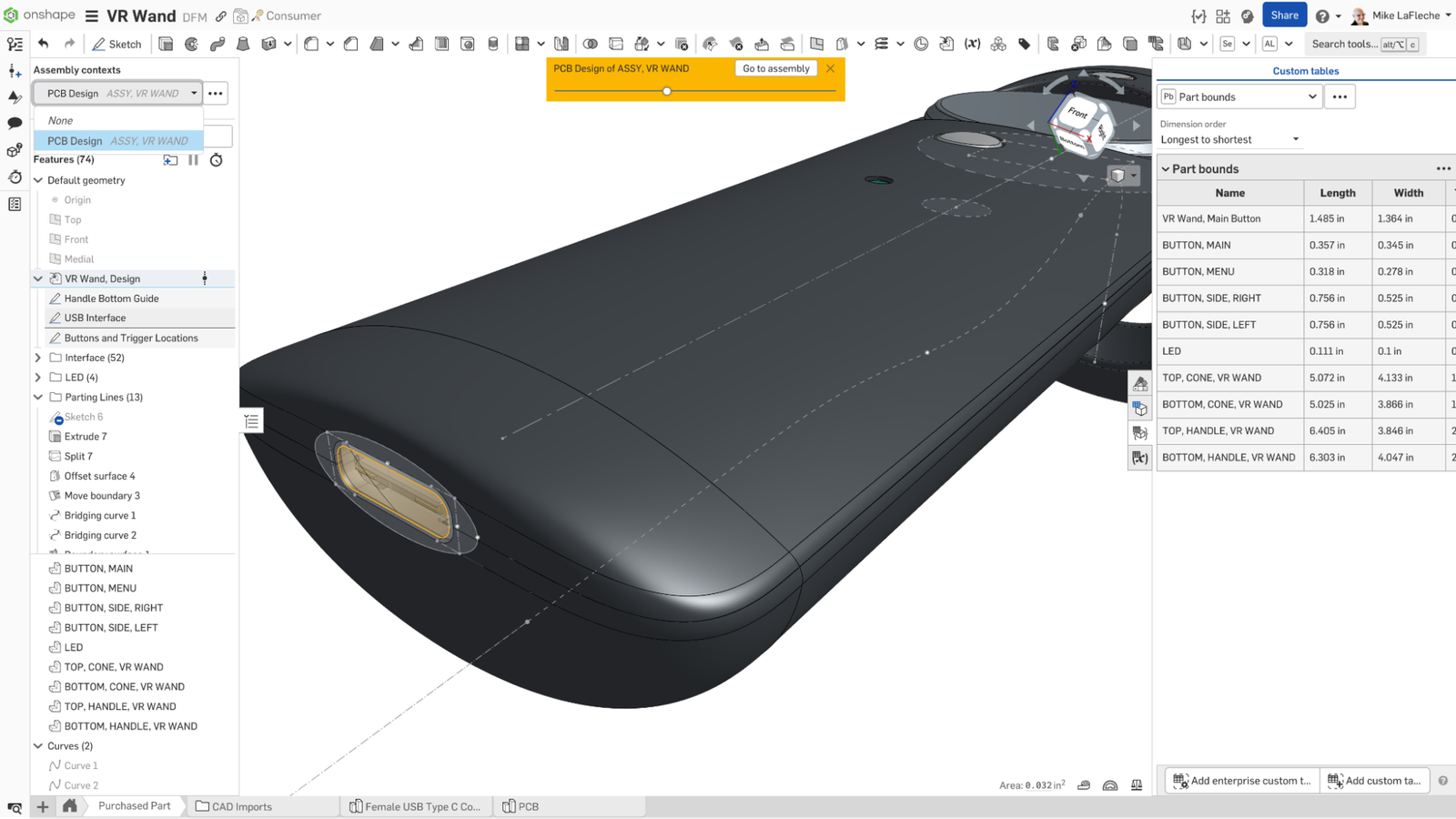Screen dimensions: 1456x819
Task: Open the Variable tool with (x) icon
Action: click(x=972, y=44)
